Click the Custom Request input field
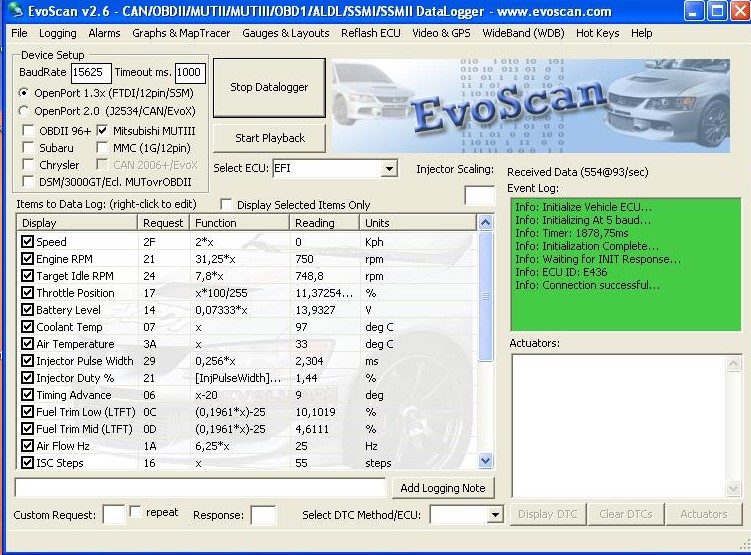 point(114,515)
